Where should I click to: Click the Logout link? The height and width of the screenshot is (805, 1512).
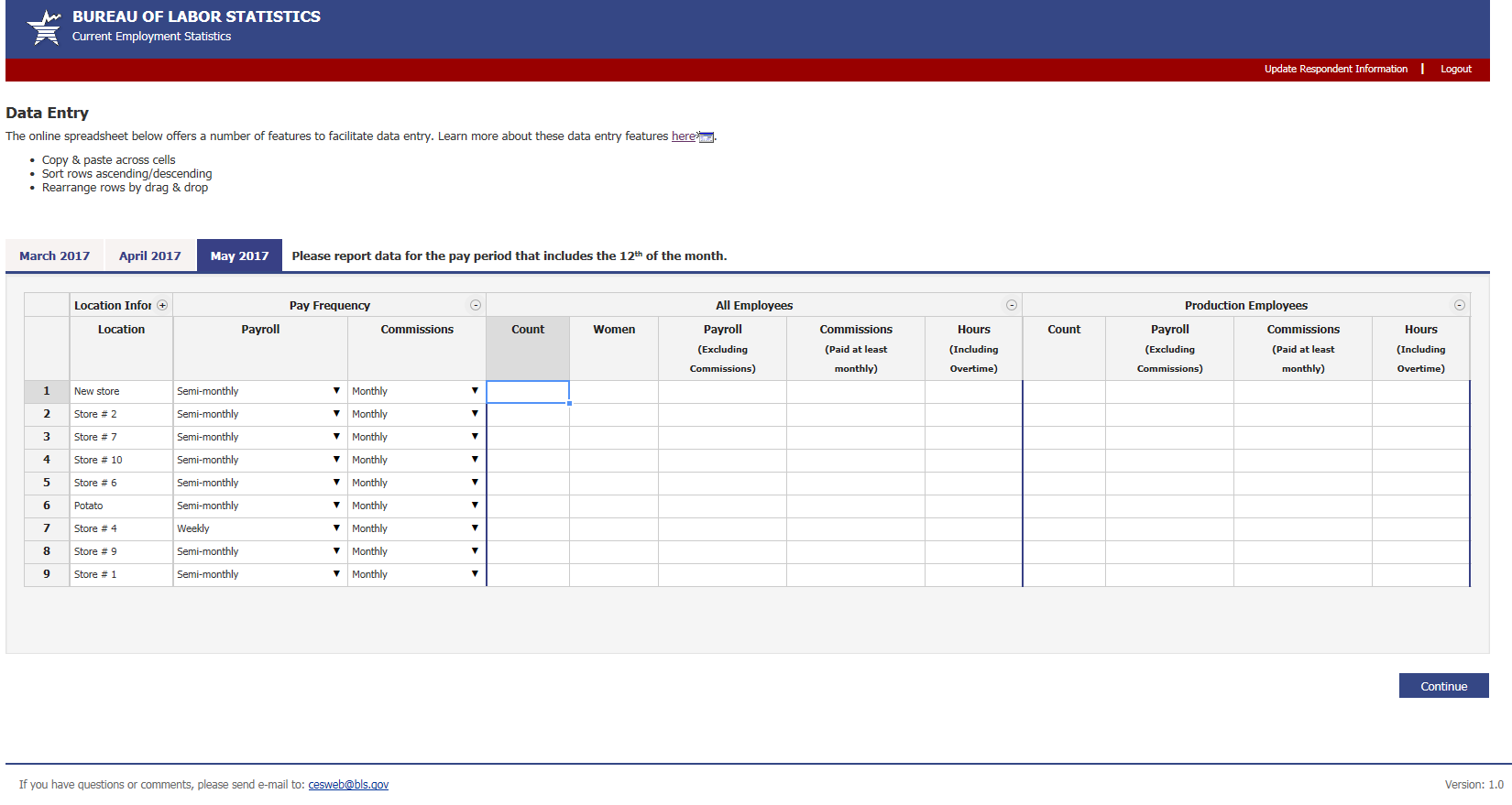click(x=1455, y=70)
